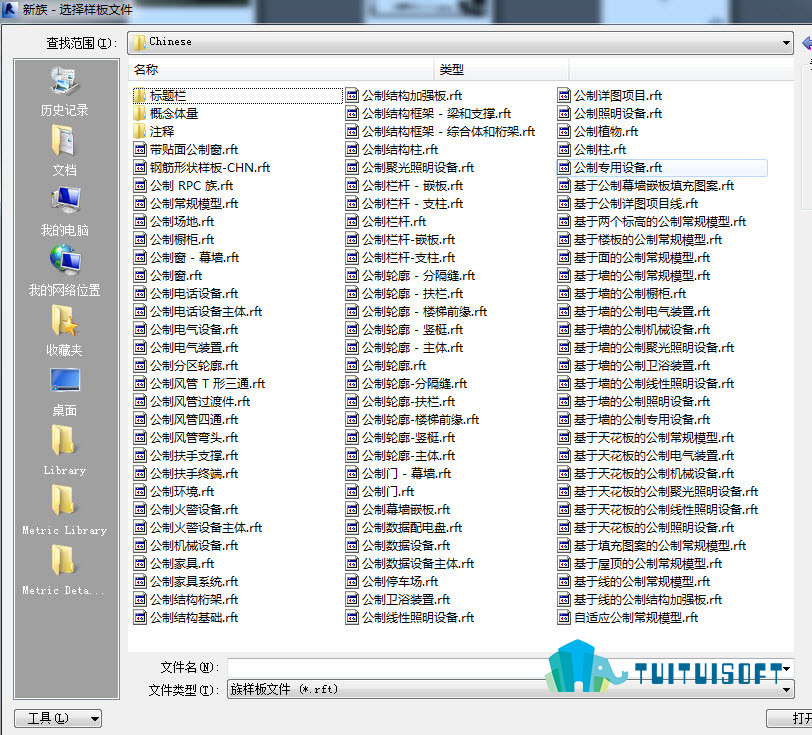Jump to the 桌面 desktop location
The image size is (812, 735).
tap(65, 392)
